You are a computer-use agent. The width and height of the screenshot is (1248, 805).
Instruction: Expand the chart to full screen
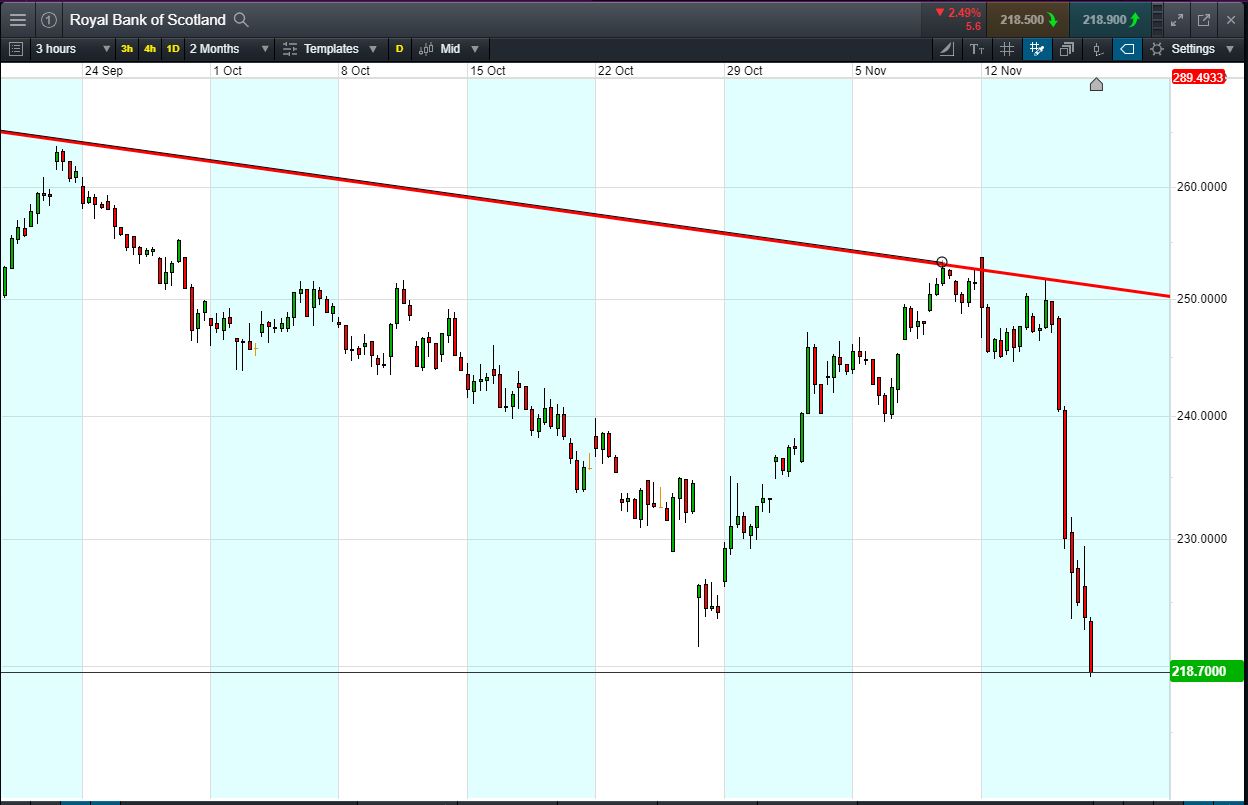point(1177,19)
